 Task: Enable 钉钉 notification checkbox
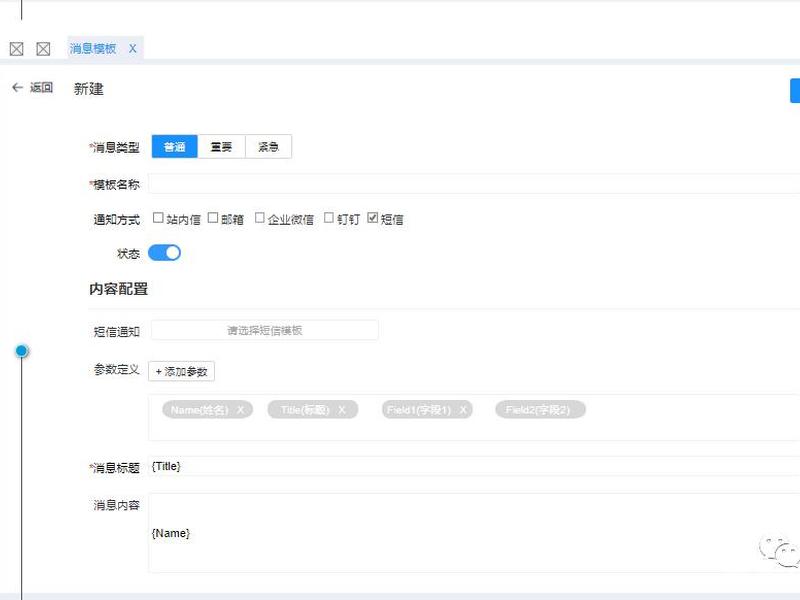coord(329,218)
